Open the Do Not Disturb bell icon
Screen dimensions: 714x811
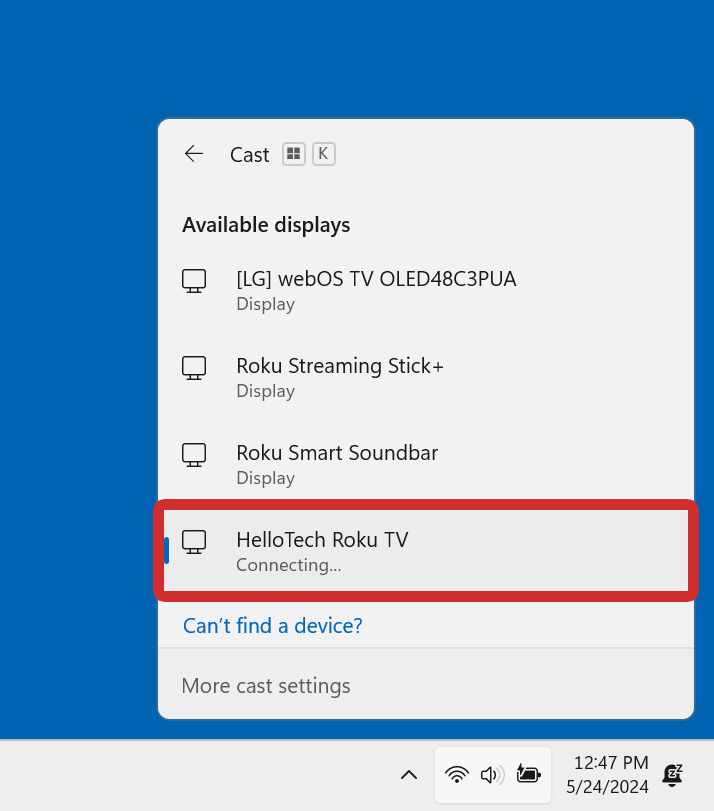[672, 774]
